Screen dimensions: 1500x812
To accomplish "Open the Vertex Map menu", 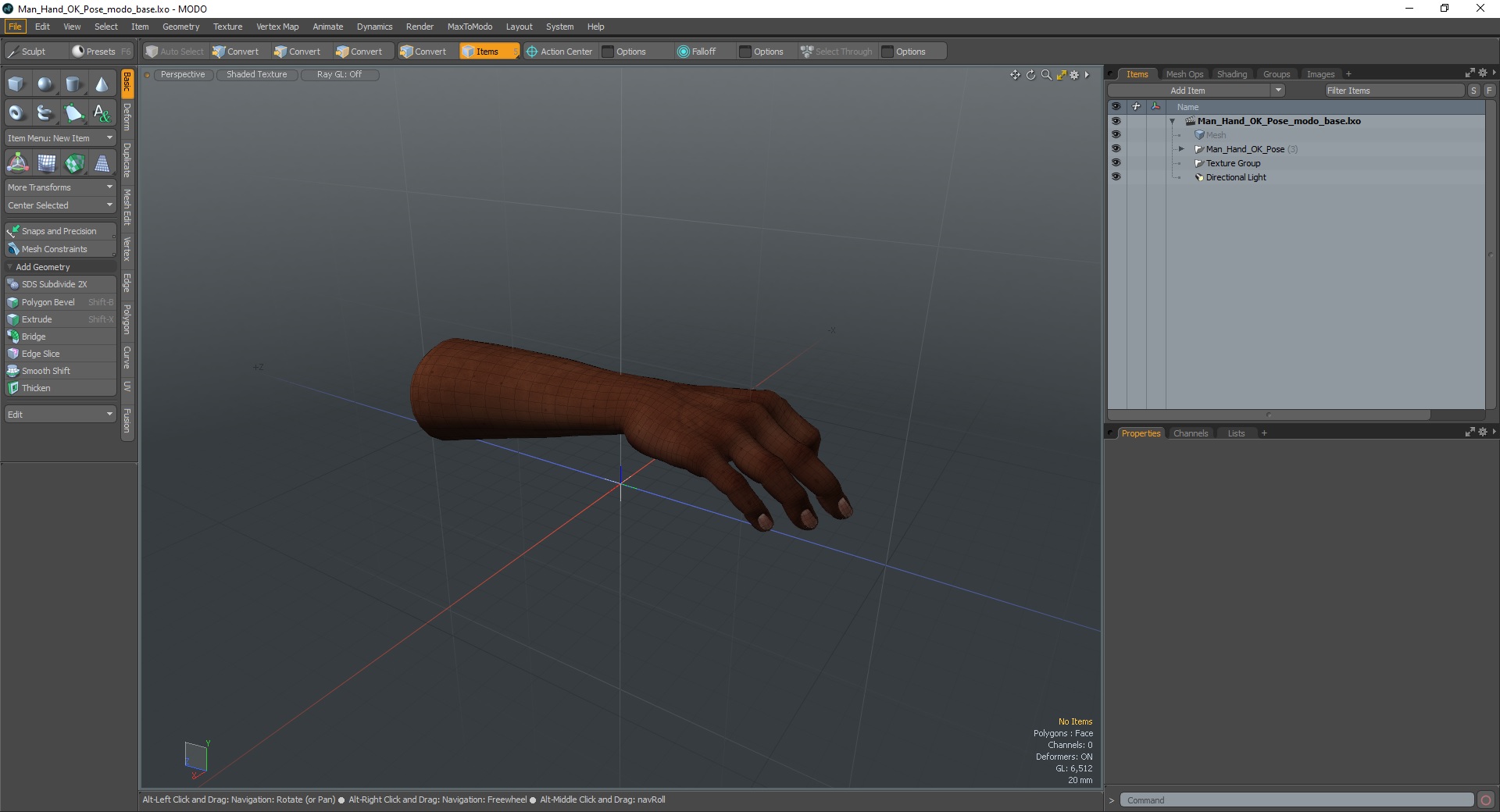I will [x=277, y=27].
